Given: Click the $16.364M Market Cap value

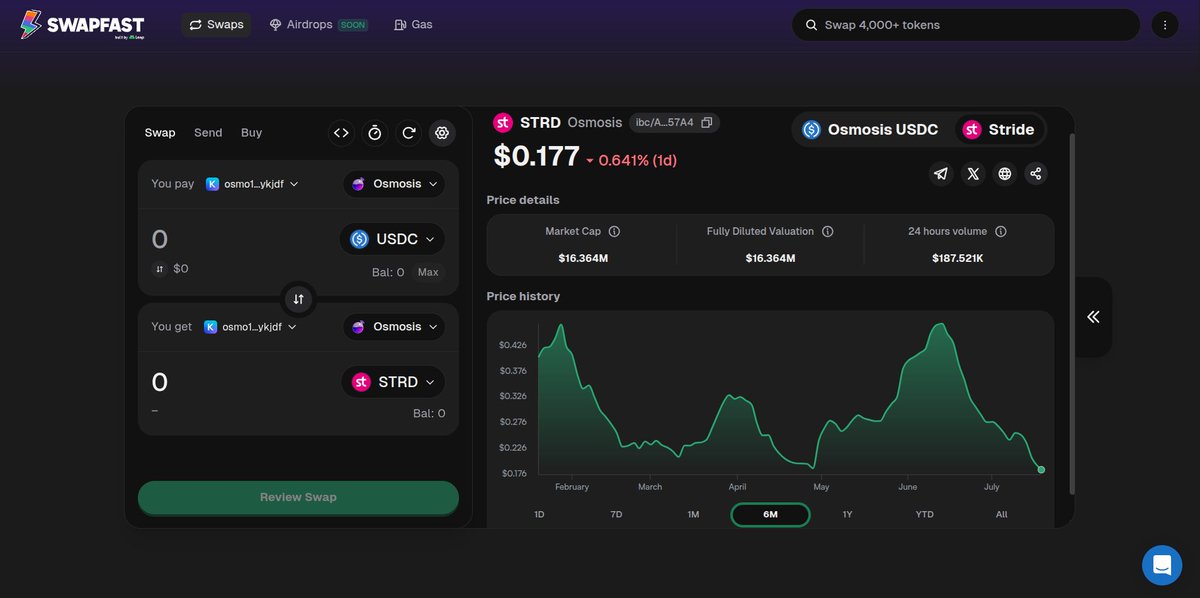Looking at the screenshot, I should (583, 258).
